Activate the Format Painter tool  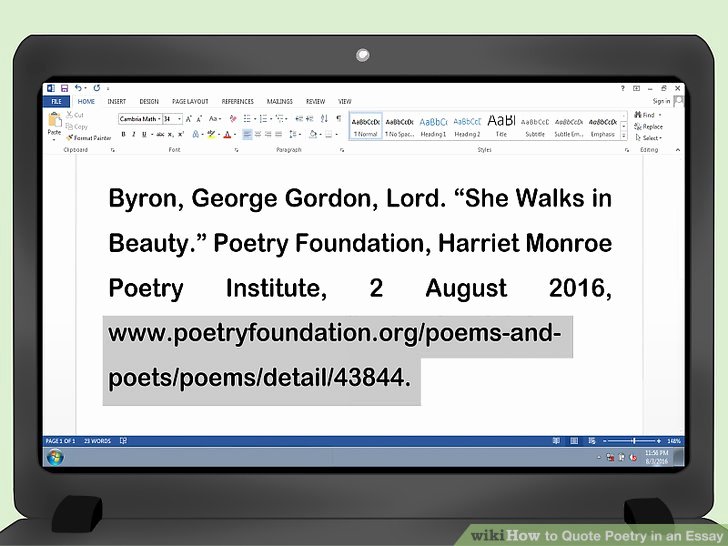[89, 138]
